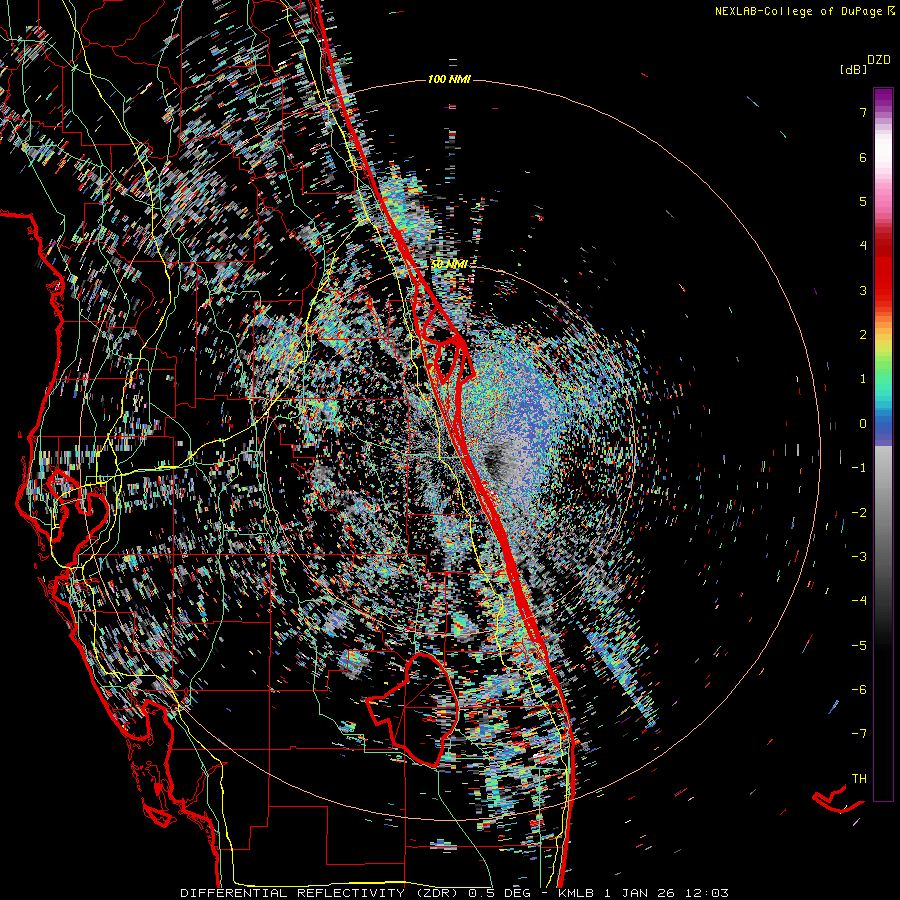Click the ZDR color scale bar
The image size is (900, 900).
pos(883,444)
